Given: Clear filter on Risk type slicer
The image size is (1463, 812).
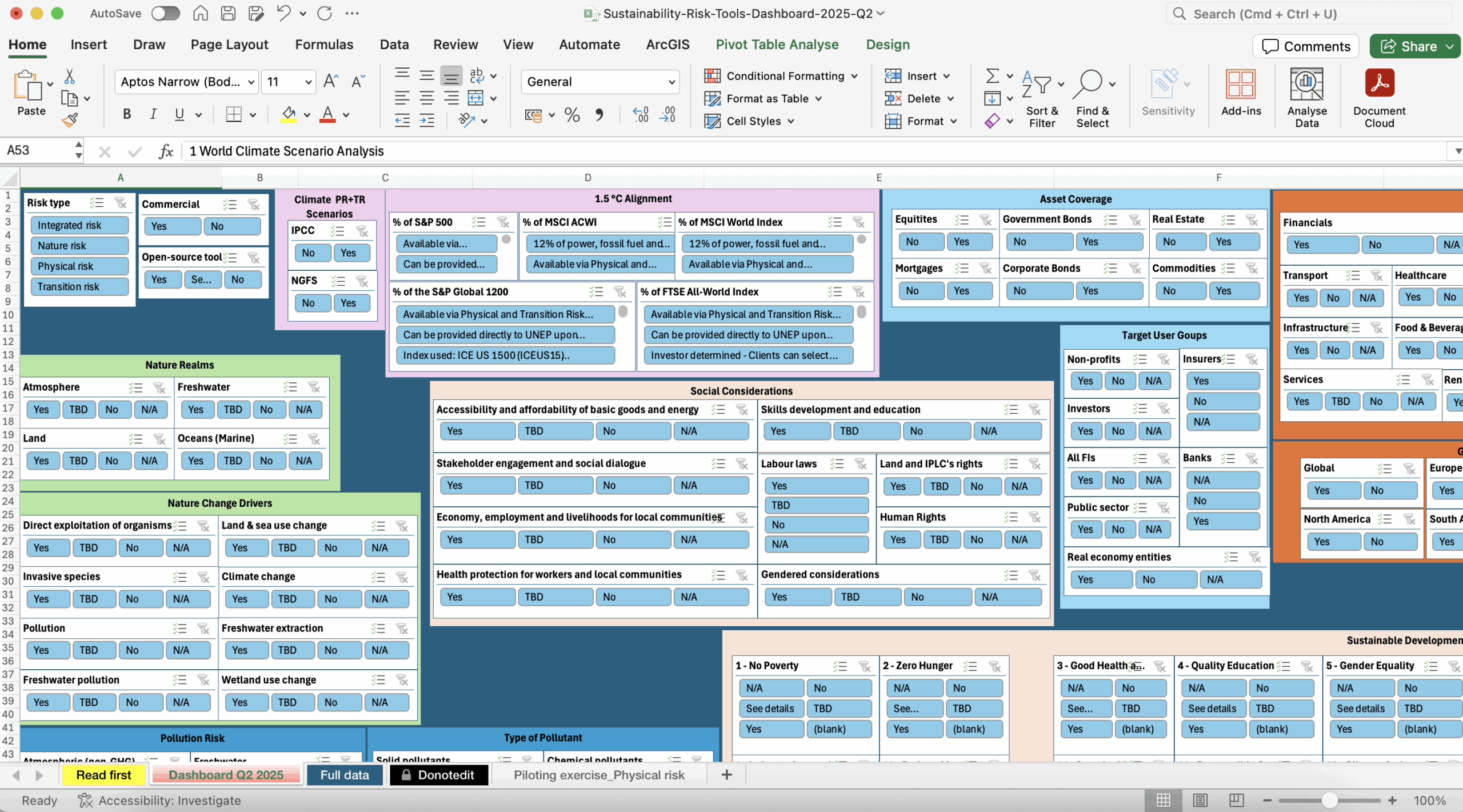Looking at the screenshot, I should pos(120,203).
